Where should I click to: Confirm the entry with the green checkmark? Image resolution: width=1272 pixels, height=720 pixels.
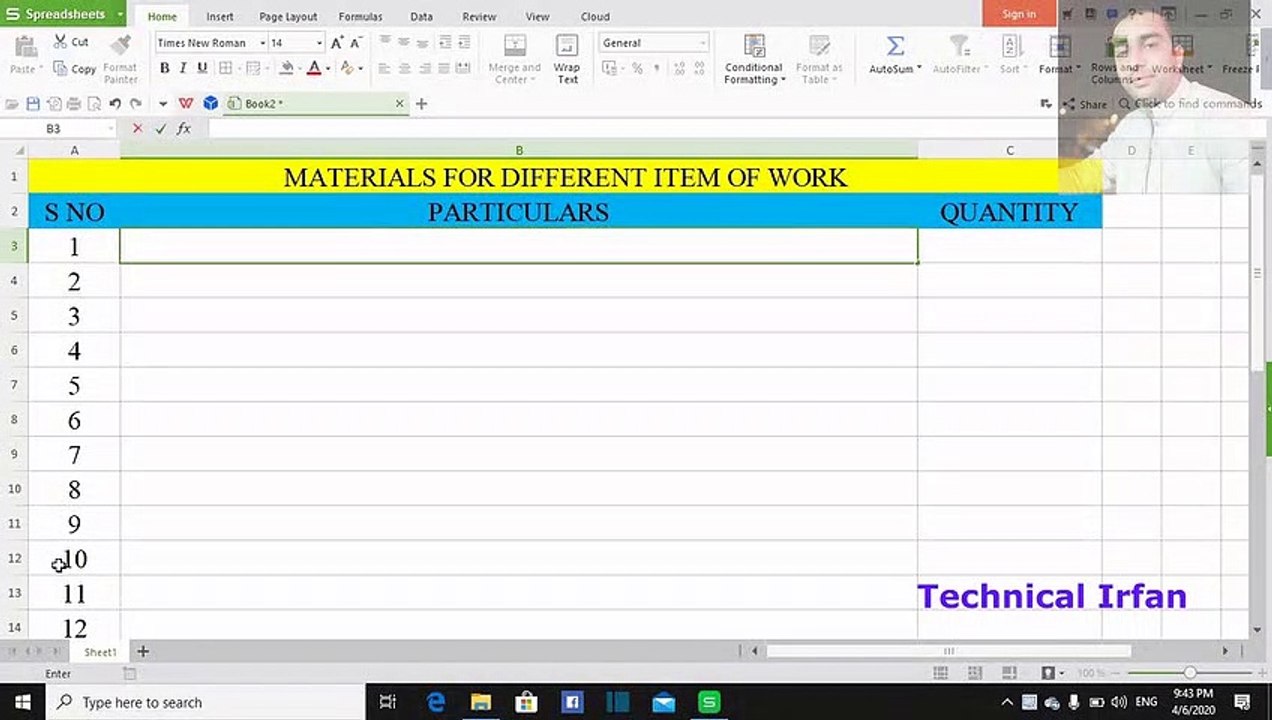click(160, 129)
